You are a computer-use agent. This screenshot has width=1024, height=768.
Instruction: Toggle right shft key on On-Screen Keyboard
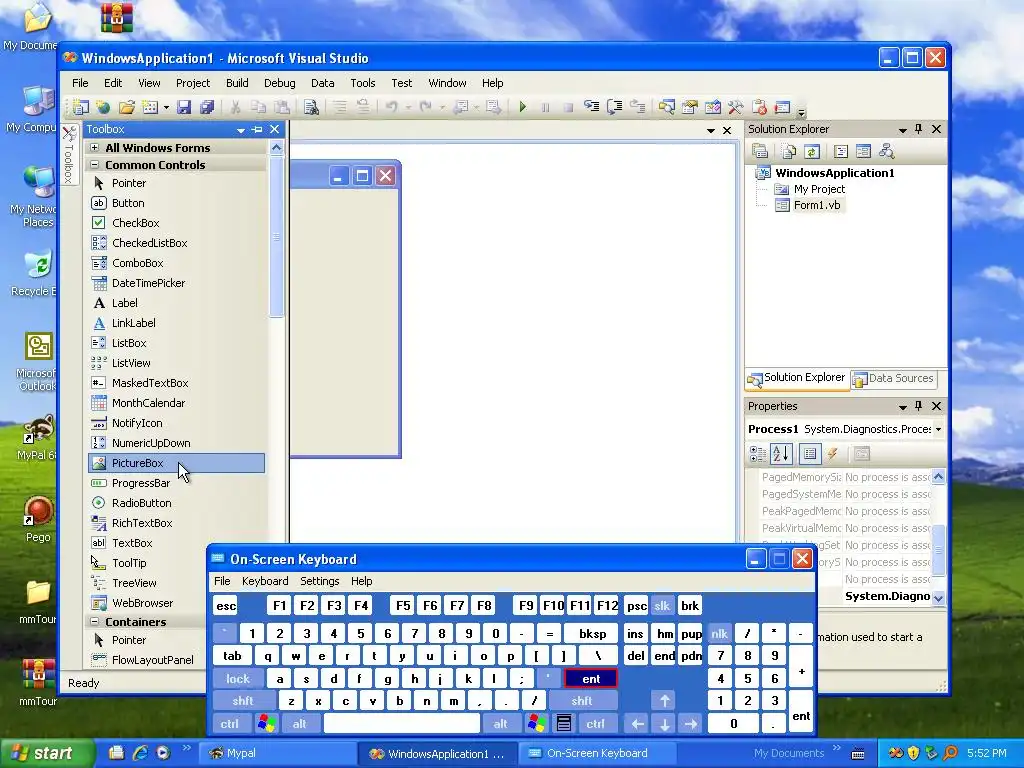tap(582, 701)
